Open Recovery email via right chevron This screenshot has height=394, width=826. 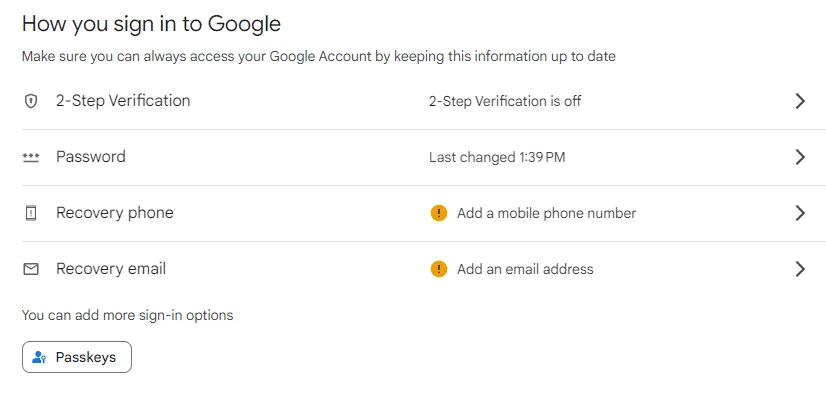click(800, 269)
